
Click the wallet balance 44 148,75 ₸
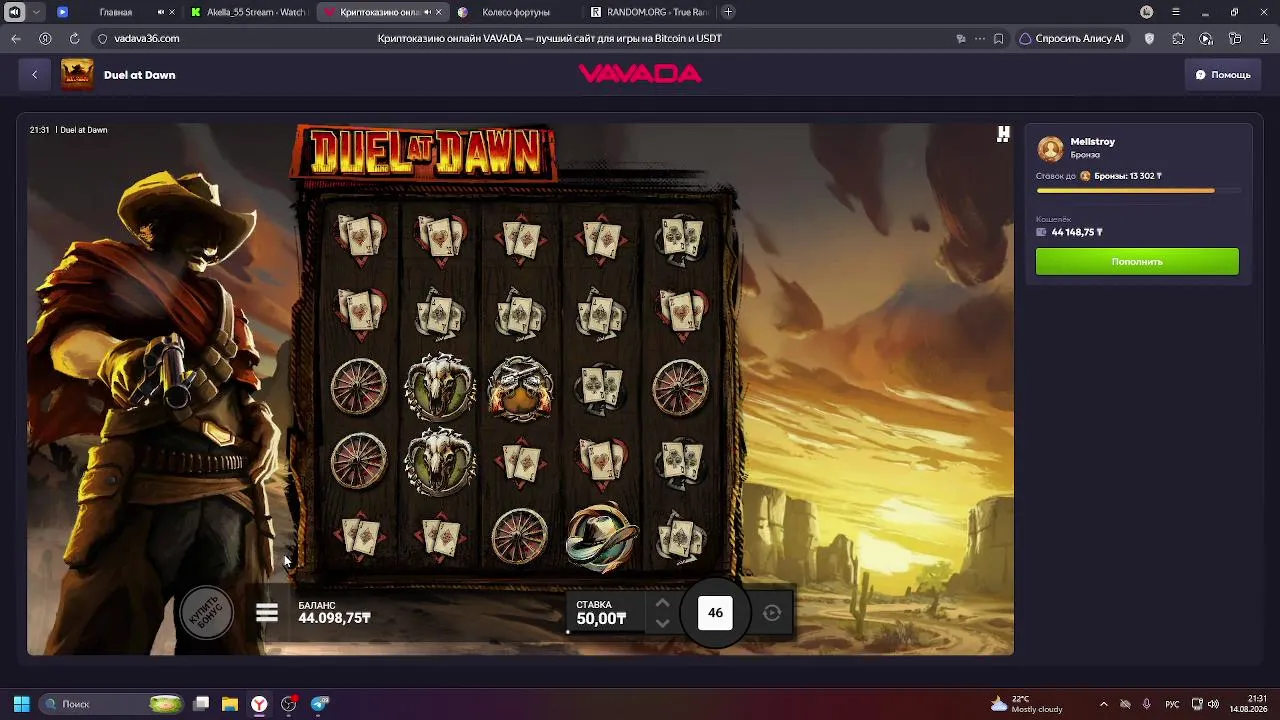(1077, 232)
